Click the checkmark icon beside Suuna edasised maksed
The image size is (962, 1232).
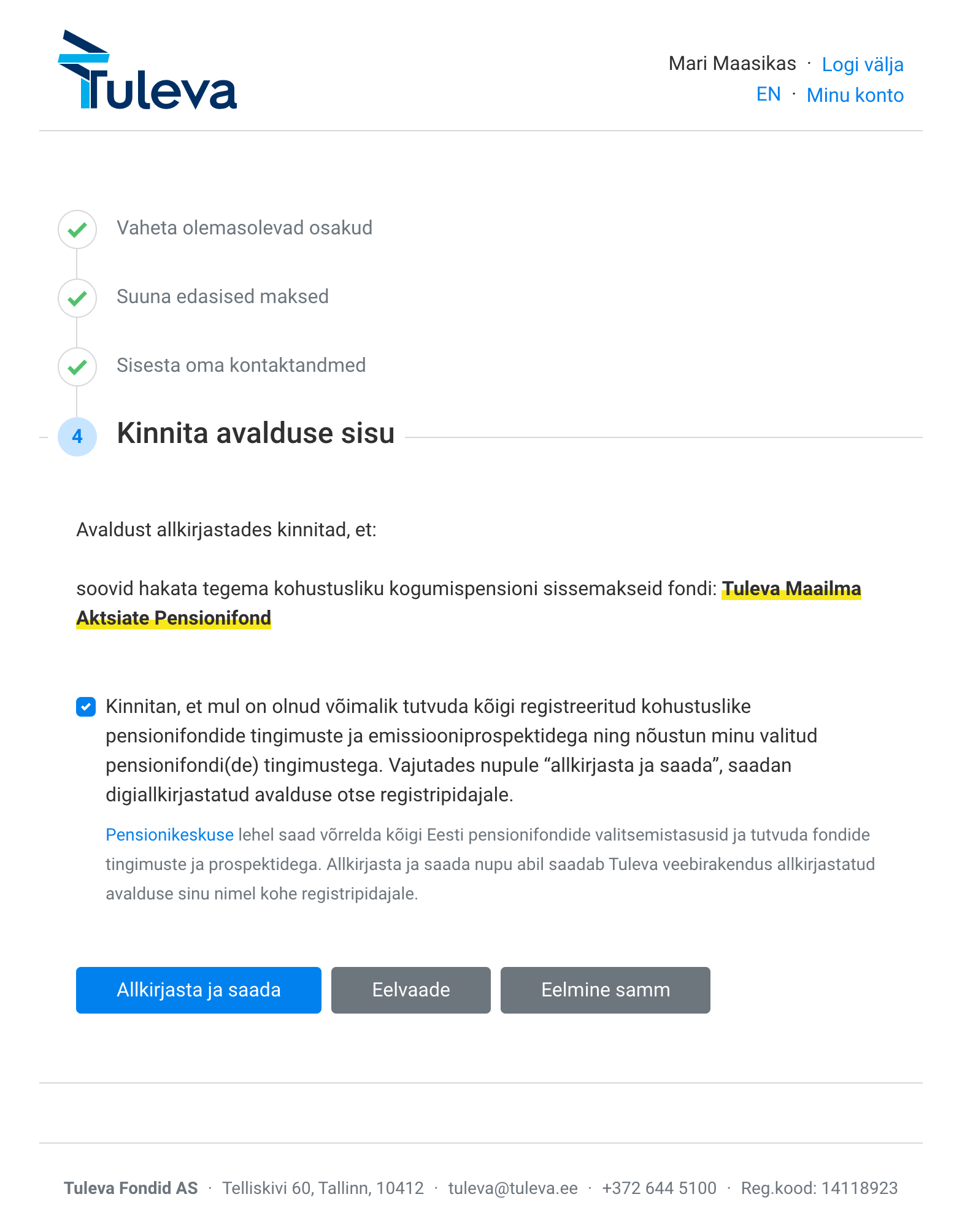pyautogui.click(x=77, y=298)
